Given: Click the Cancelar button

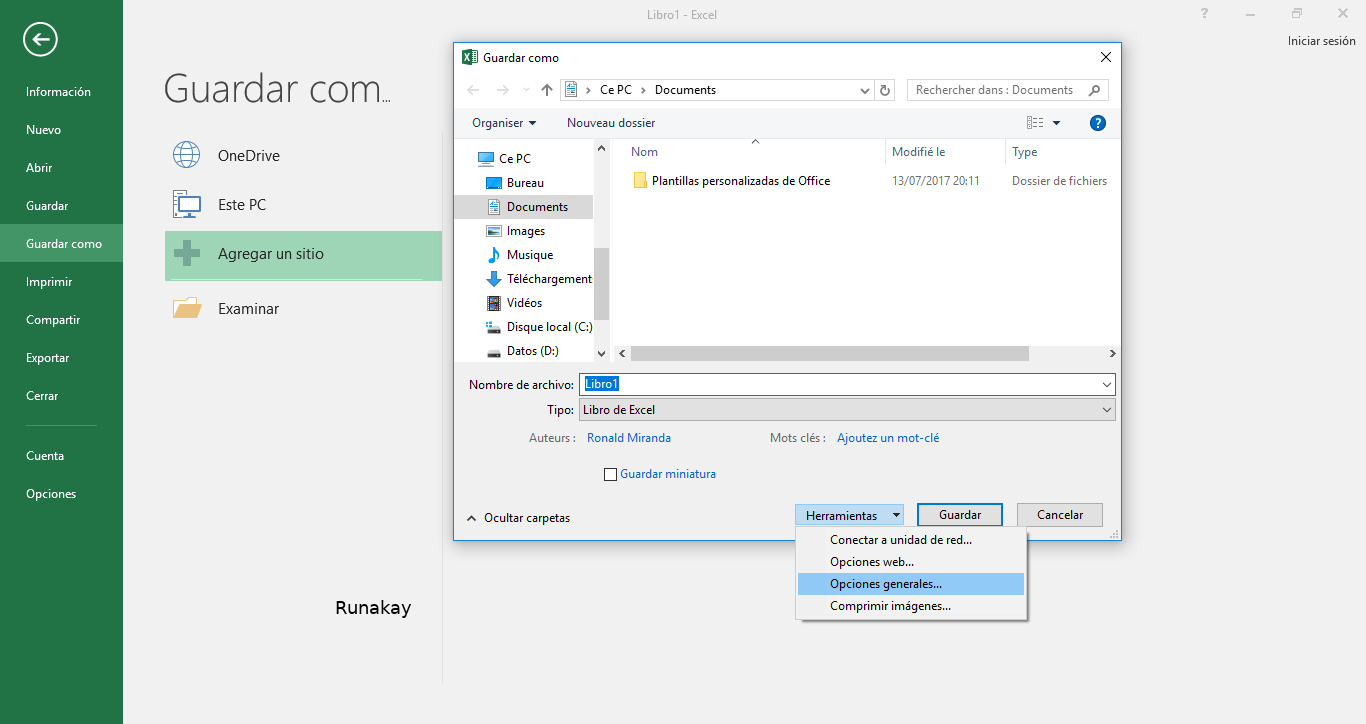Looking at the screenshot, I should [1060, 515].
